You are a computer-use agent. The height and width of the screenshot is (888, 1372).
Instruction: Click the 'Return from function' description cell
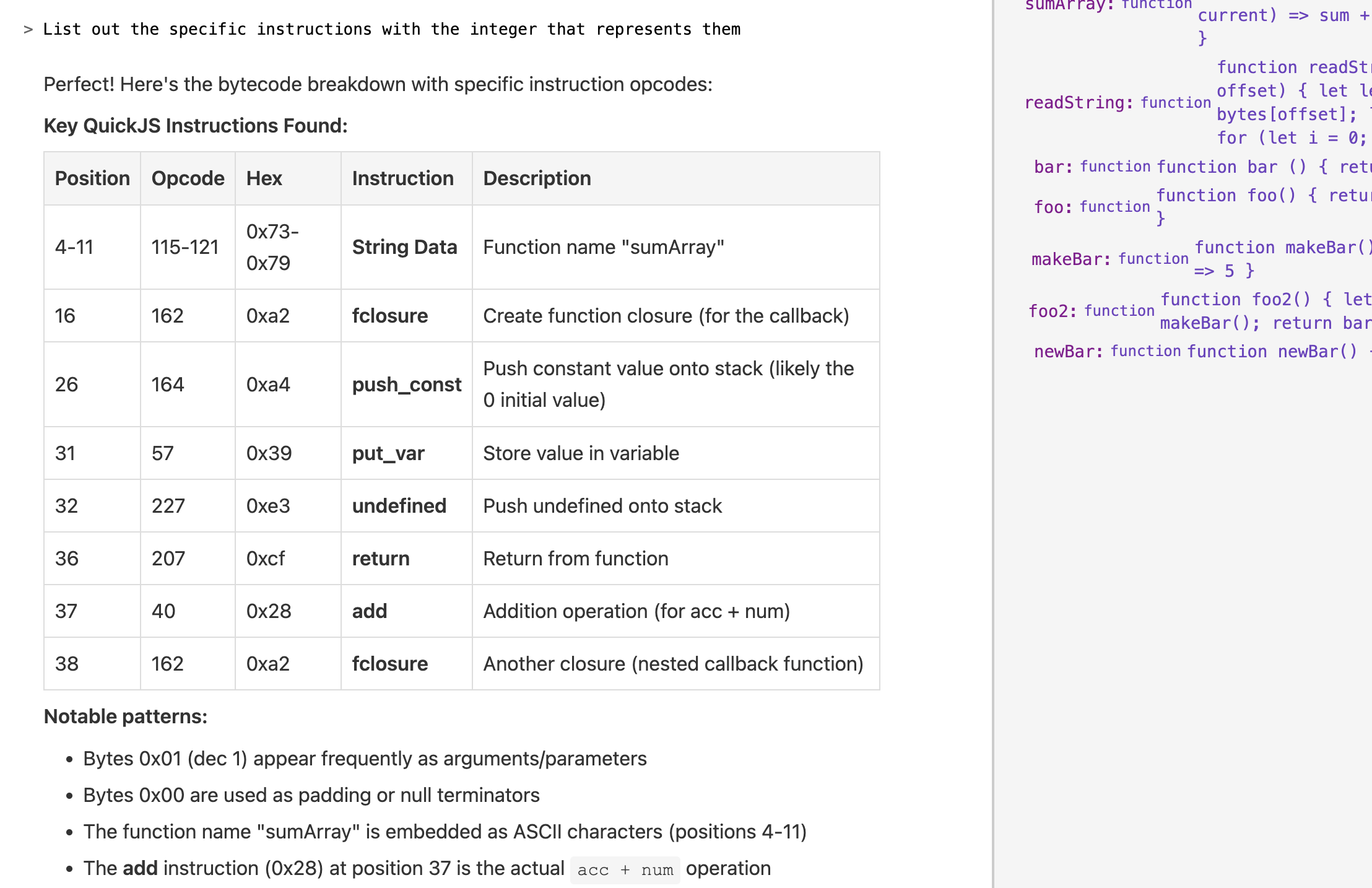pos(575,559)
